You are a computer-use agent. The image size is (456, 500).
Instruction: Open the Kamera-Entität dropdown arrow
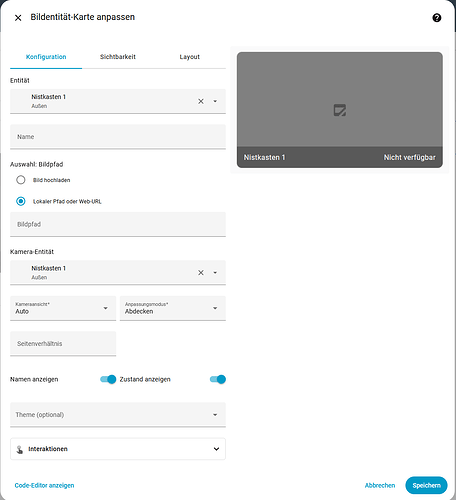pos(215,273)
